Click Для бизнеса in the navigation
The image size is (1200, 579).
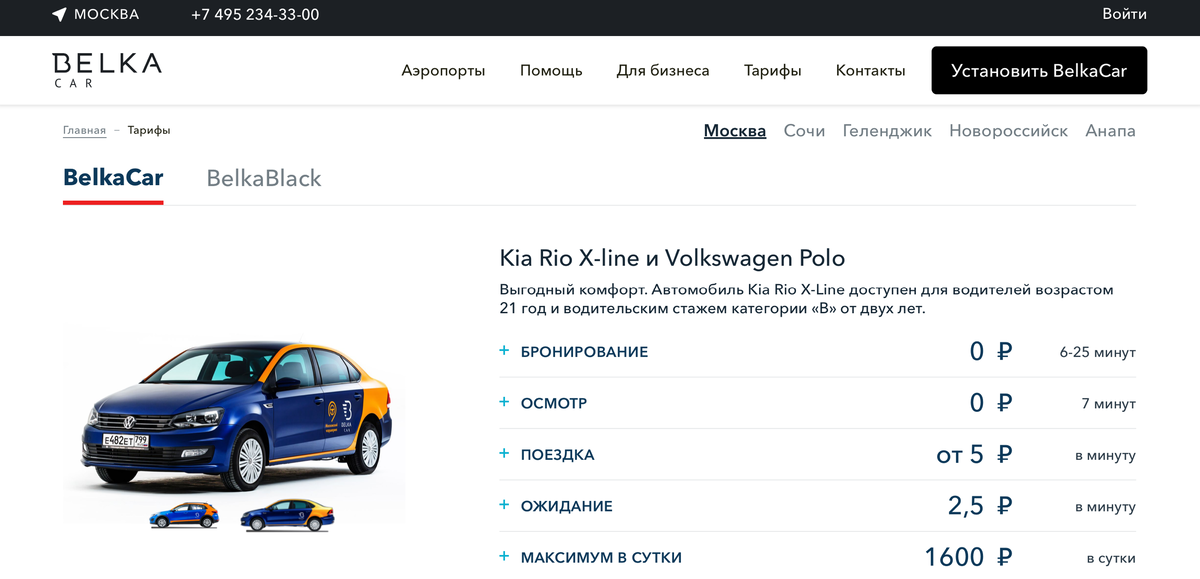click(664, 70)
